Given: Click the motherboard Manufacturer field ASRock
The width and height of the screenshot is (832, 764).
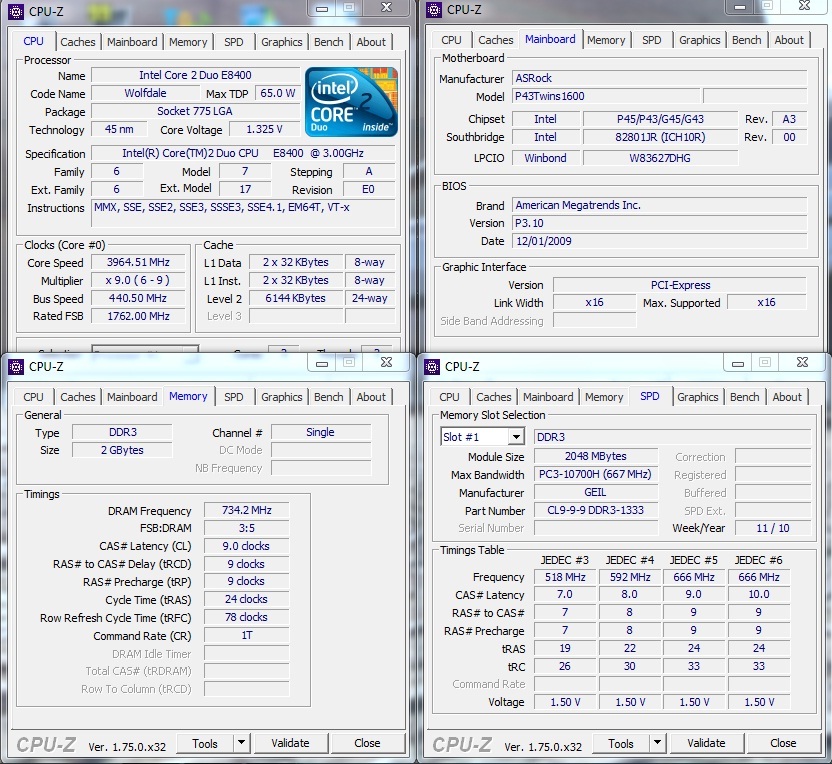Looking at the screenshot, I should [x=660, y=79].
